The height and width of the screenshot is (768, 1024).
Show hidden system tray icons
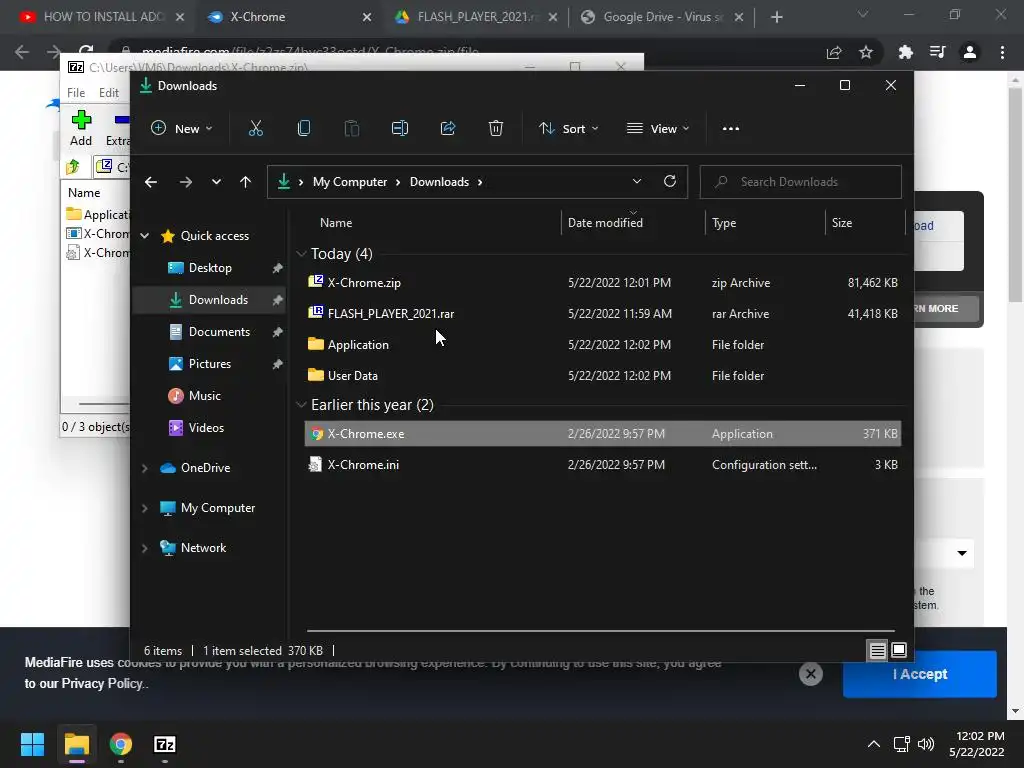pyautogui.click(x=873, y=744)
